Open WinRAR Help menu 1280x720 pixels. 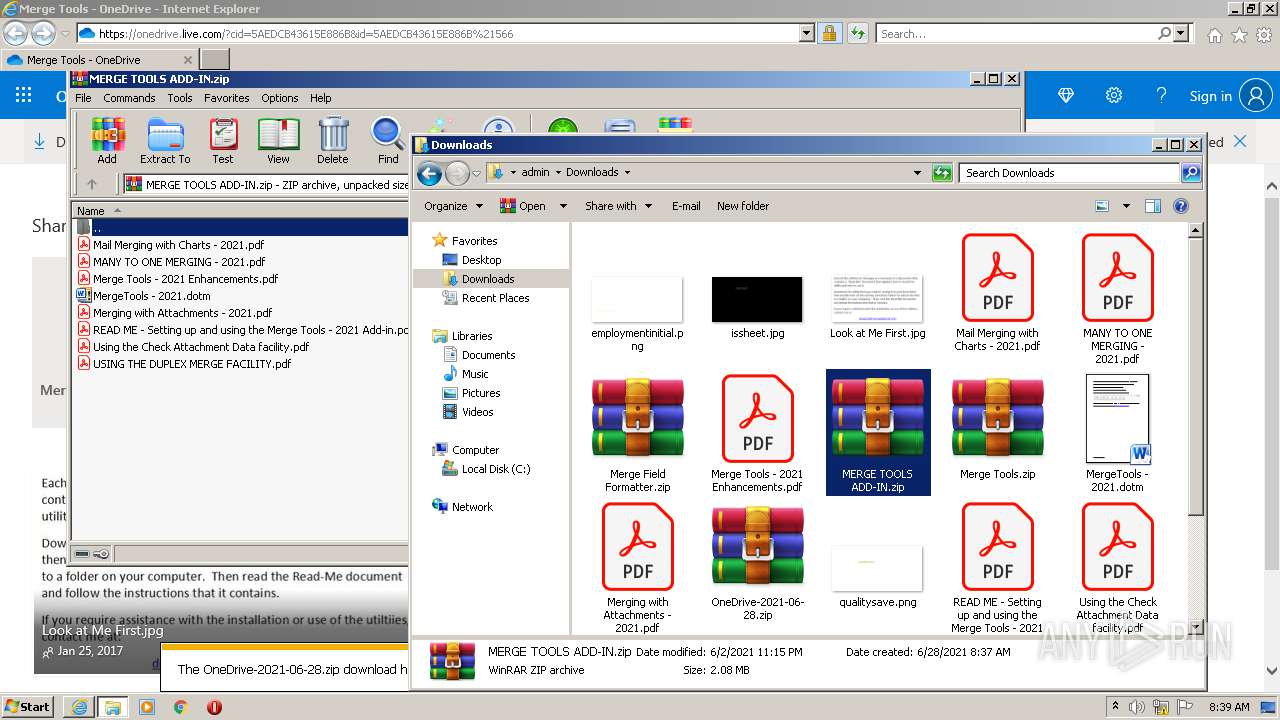(320, 98)
